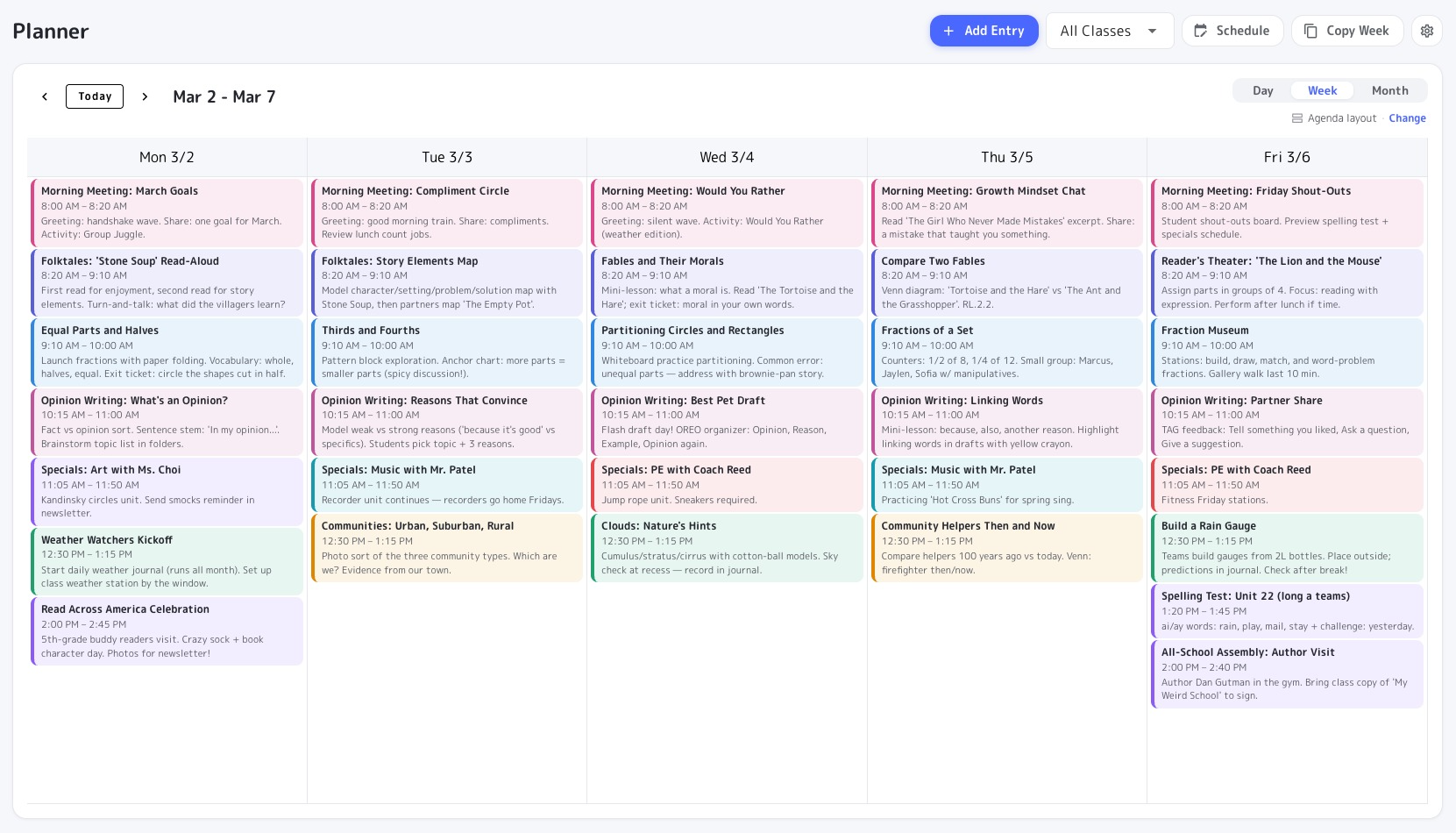Open Weather Watchers Kickoff entry

click(167, 561)
